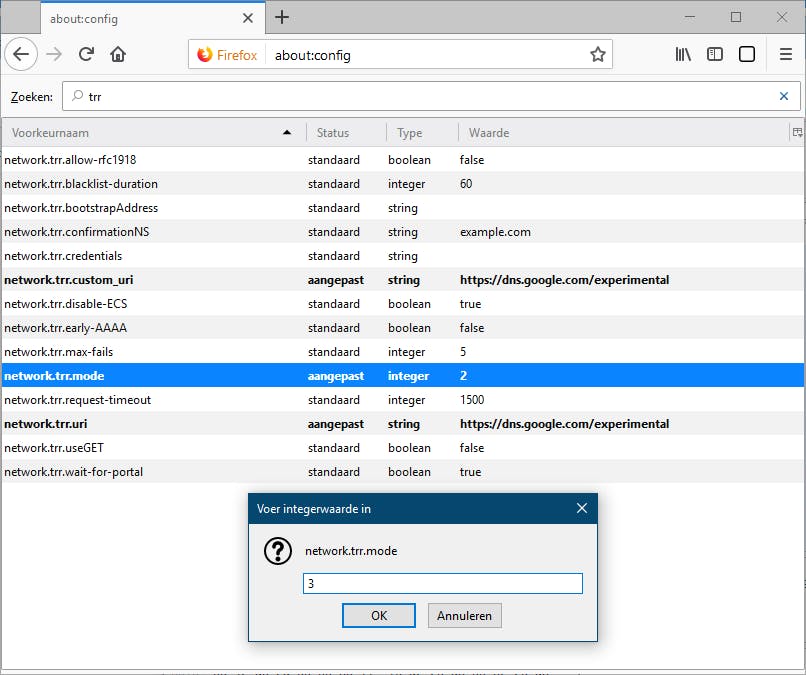Open the column picker icon in the header
Viewport: 806px width, 675px height.
point(797,133)
